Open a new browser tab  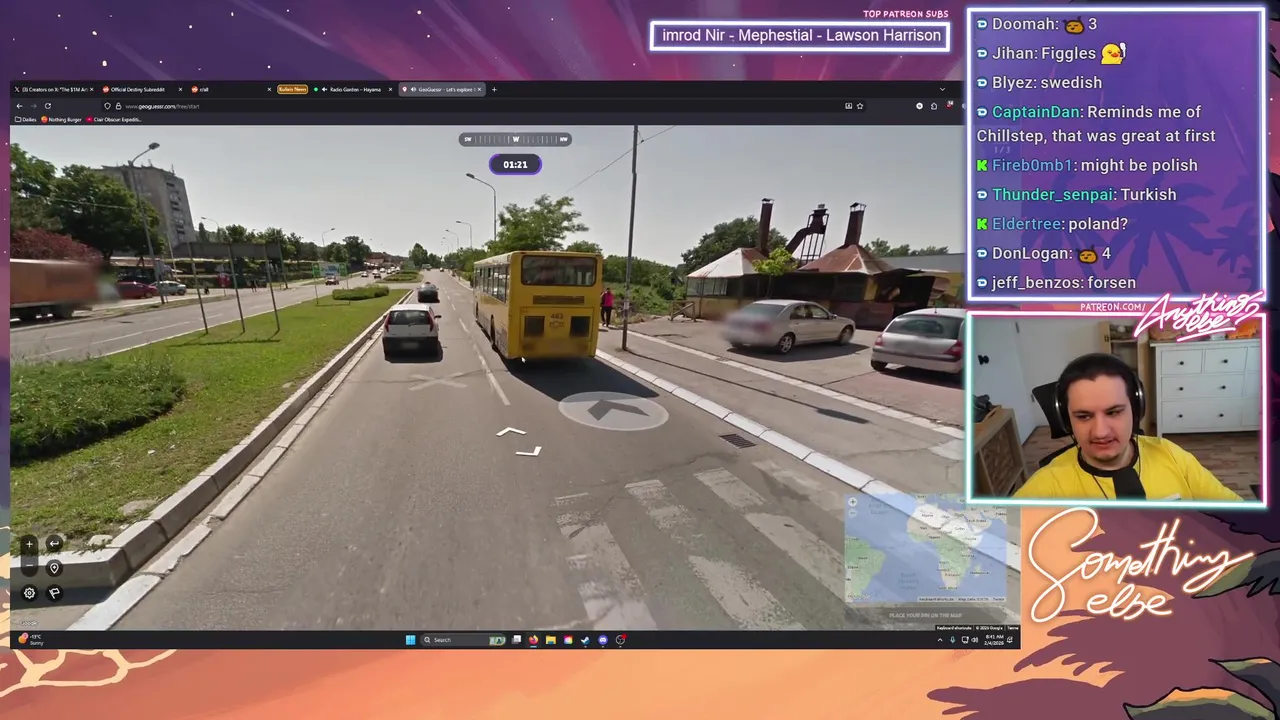(494, 89)
